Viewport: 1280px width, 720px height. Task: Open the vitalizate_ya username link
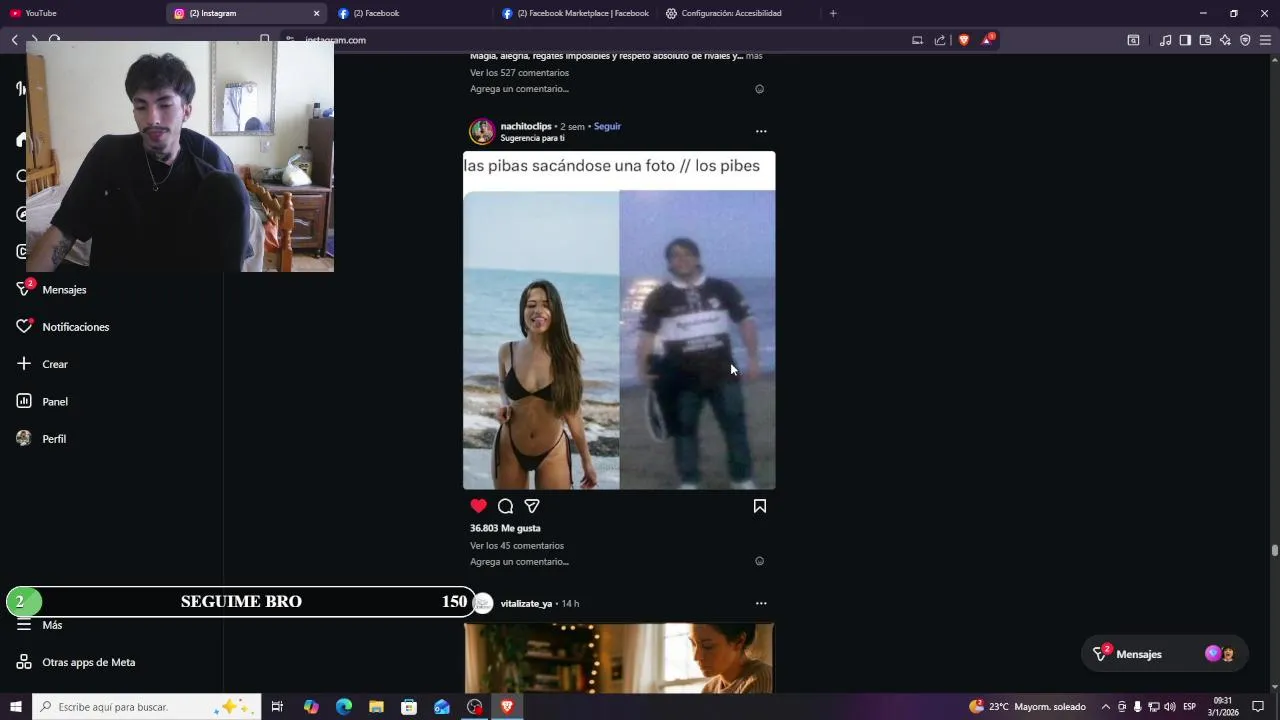[526, 604]
